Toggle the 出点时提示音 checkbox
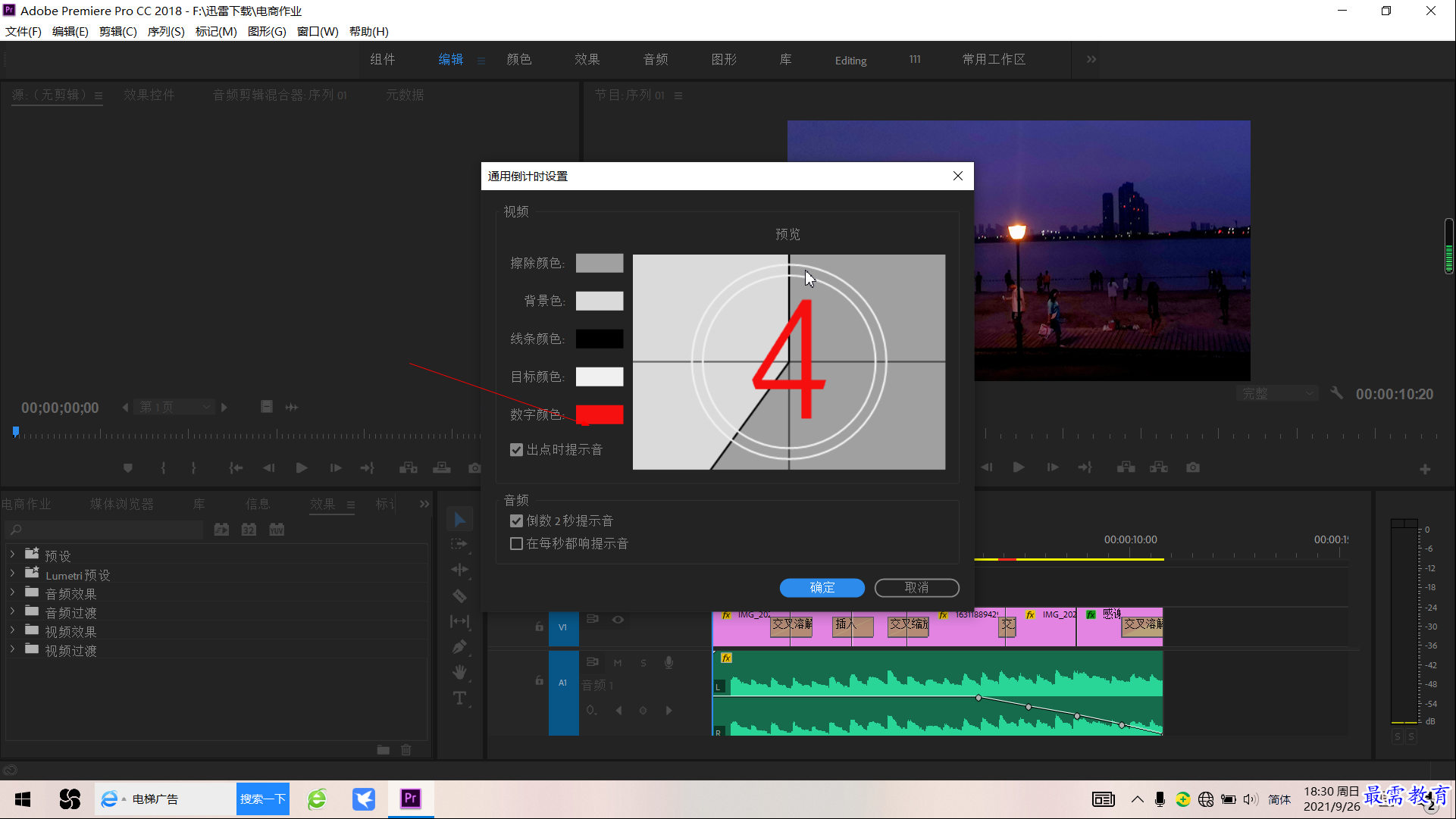Image resolution: width=1456 pixels, height=819 pixels. 516,450
